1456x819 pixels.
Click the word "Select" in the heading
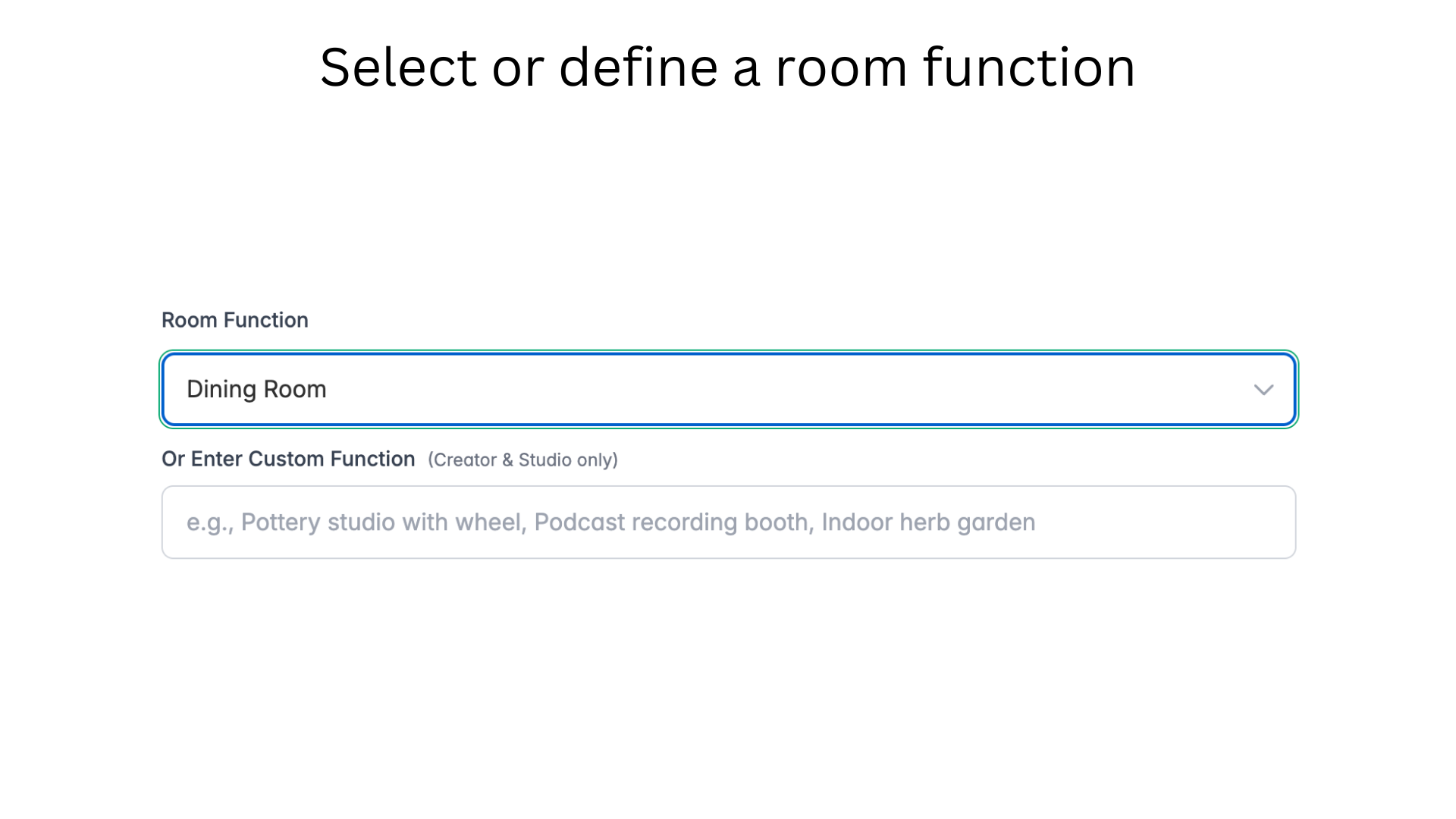click(399, 67)
